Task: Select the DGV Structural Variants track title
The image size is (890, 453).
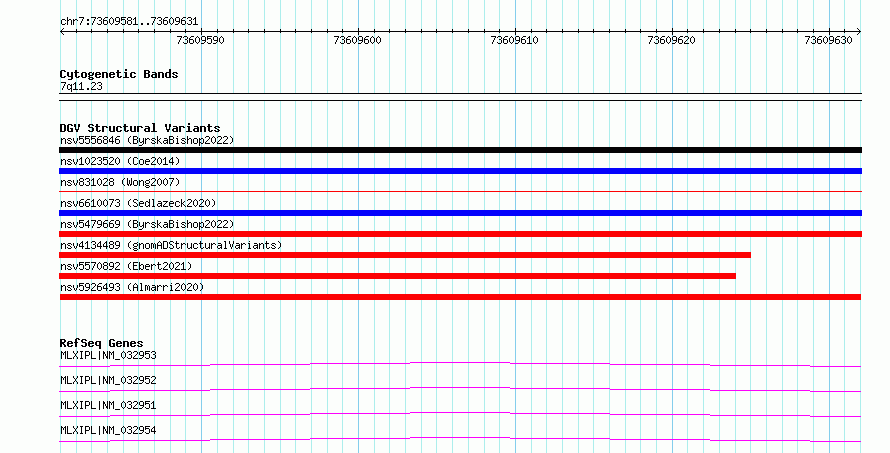Action: pos(140,128)
